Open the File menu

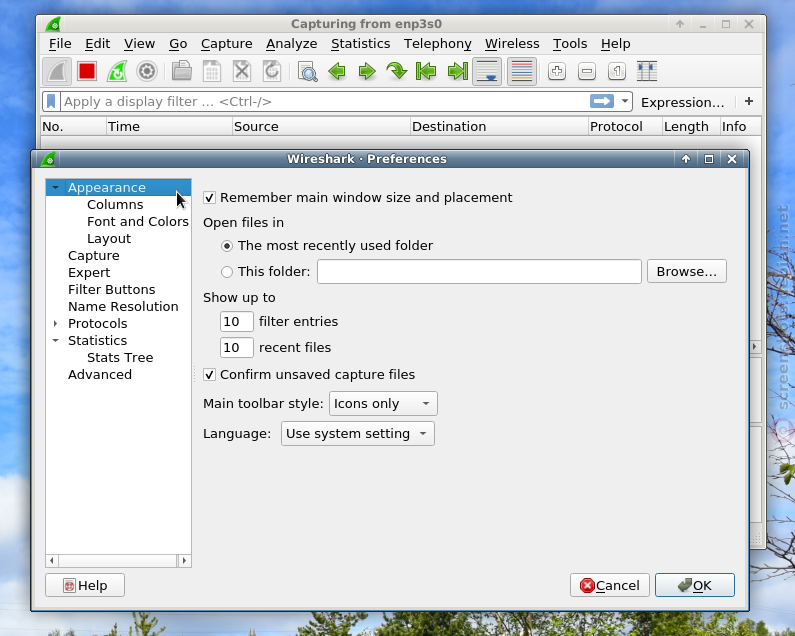(60, 44)
